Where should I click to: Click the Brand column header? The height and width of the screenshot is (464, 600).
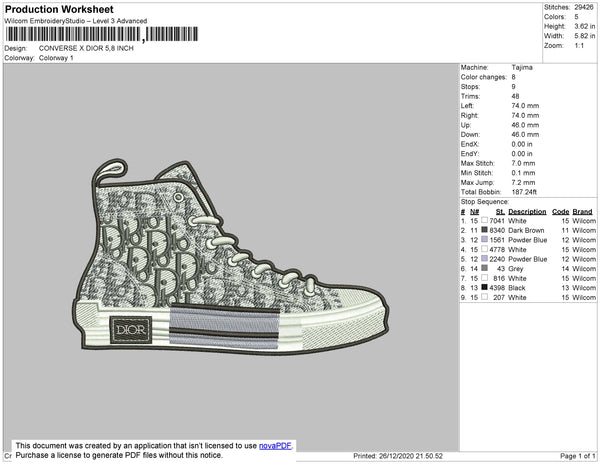pos(582,212)
